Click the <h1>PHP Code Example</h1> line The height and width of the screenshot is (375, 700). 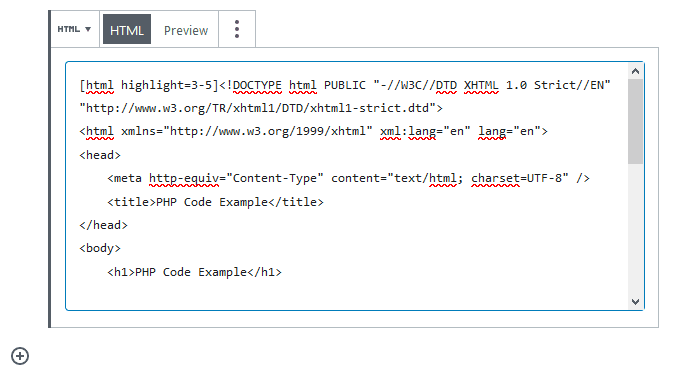194,272
